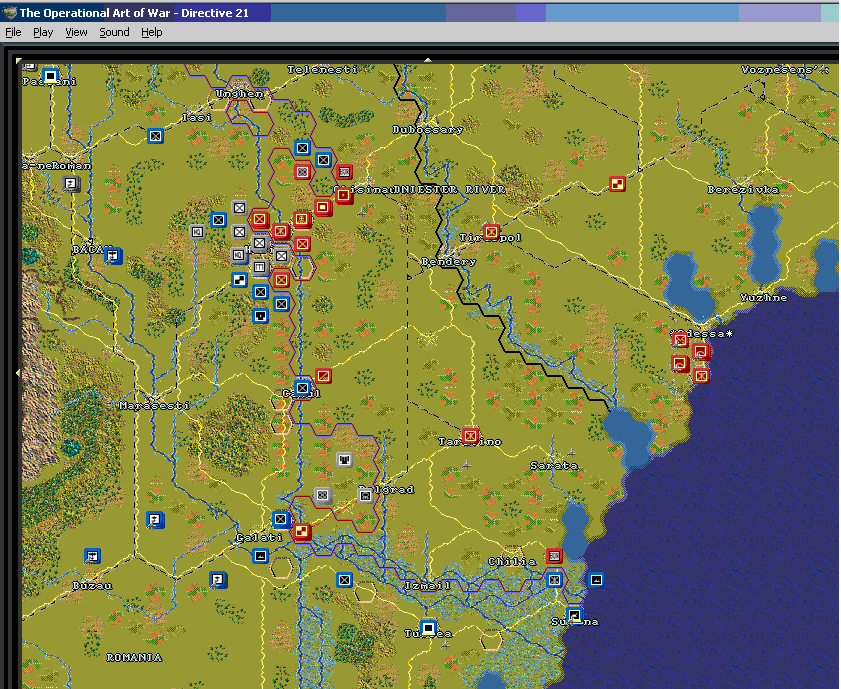The image size is (841, 689).
Task: Select the blue checkered armor unit
Action: [x=239, y=279]
